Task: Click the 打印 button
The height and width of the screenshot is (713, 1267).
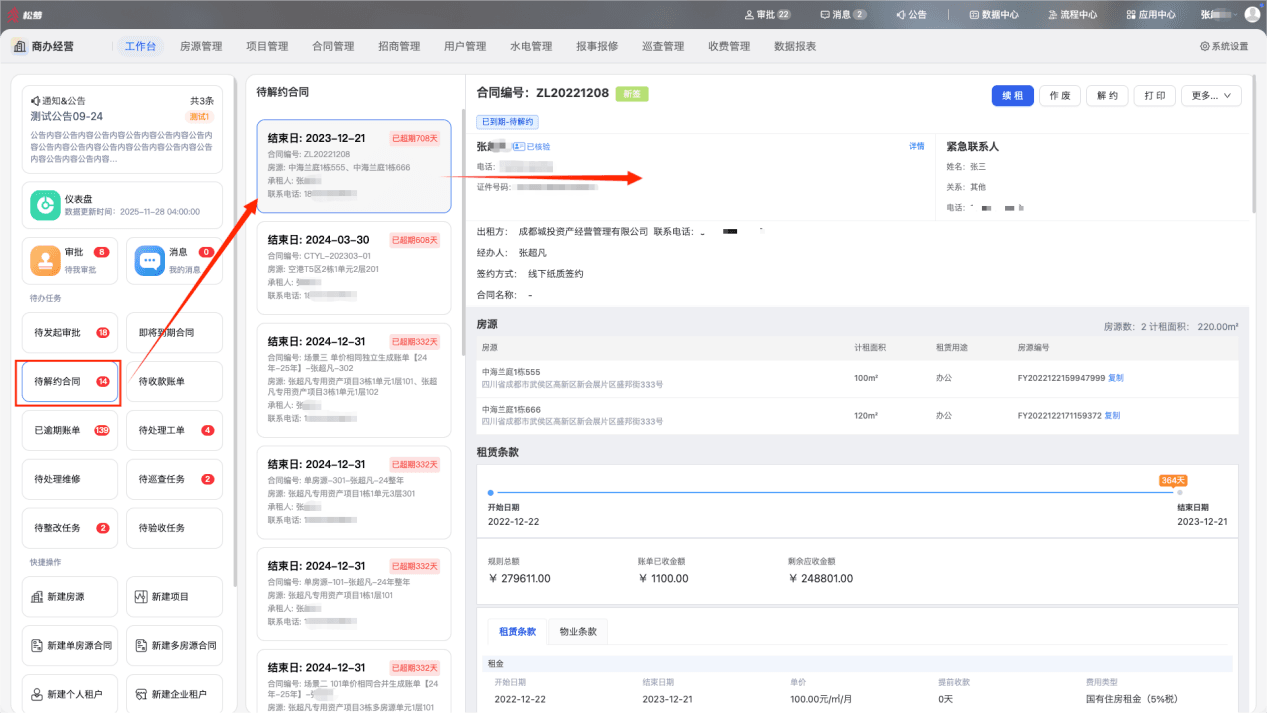Action: click(1155, 95)
